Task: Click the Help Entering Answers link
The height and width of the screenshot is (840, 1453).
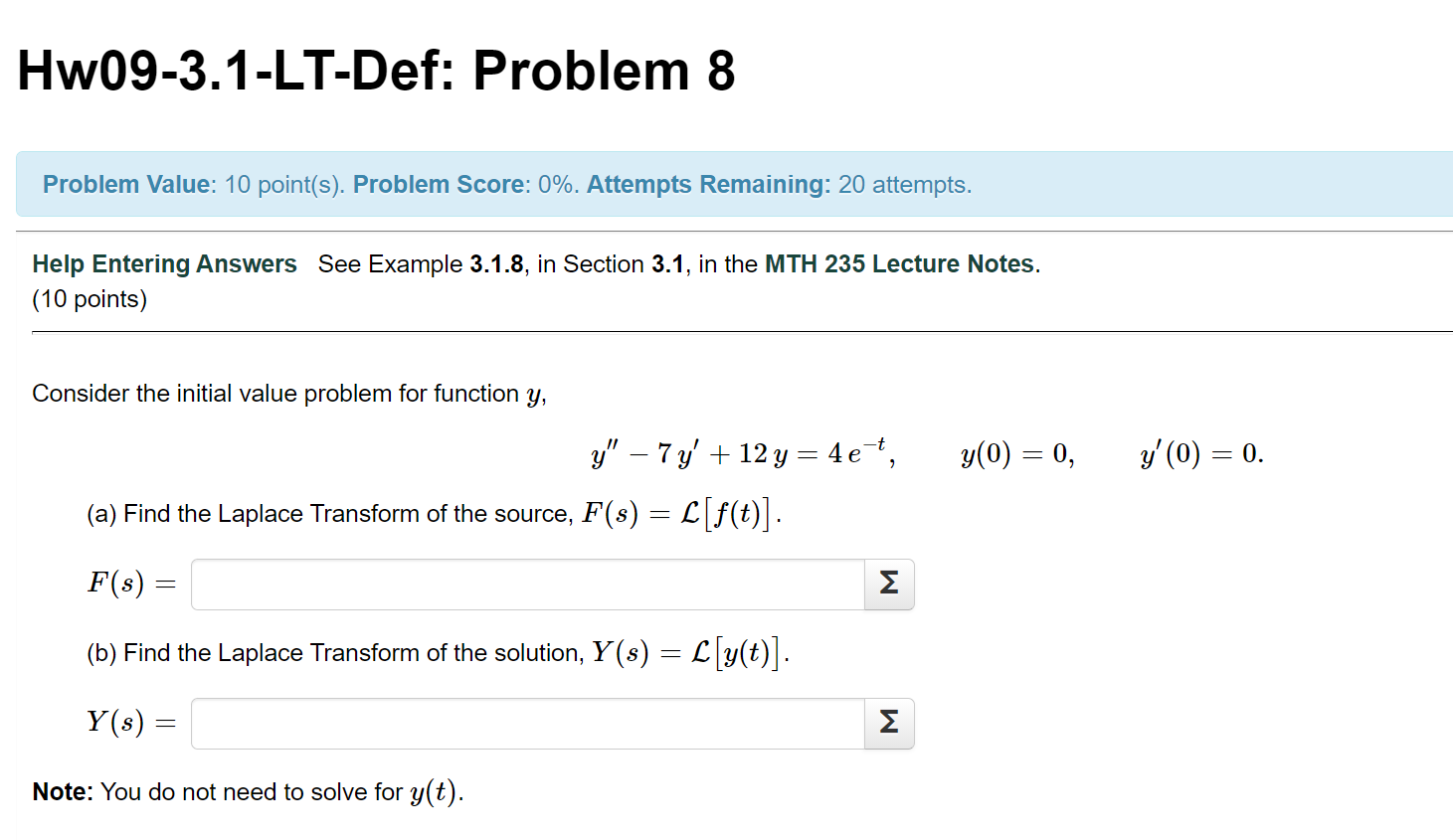Action: pyautogui.click(x=164, y=263)
